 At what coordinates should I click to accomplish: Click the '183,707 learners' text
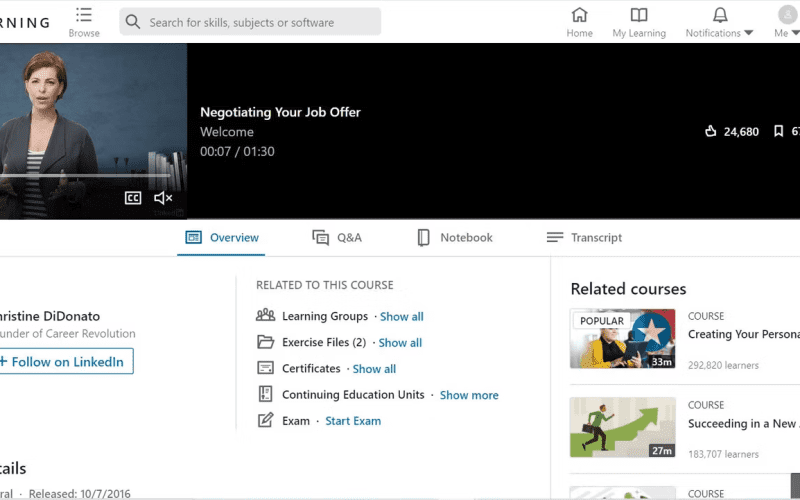click(x=723, y=454)
